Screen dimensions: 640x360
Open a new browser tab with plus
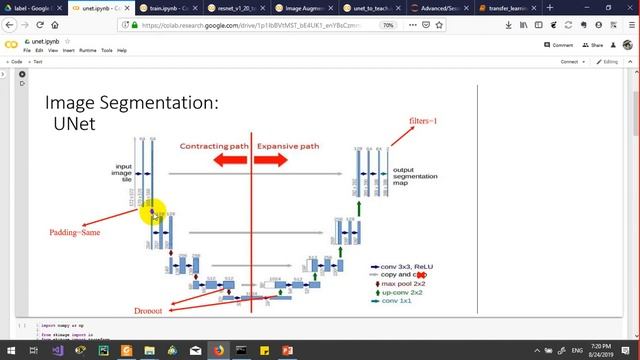550,8
